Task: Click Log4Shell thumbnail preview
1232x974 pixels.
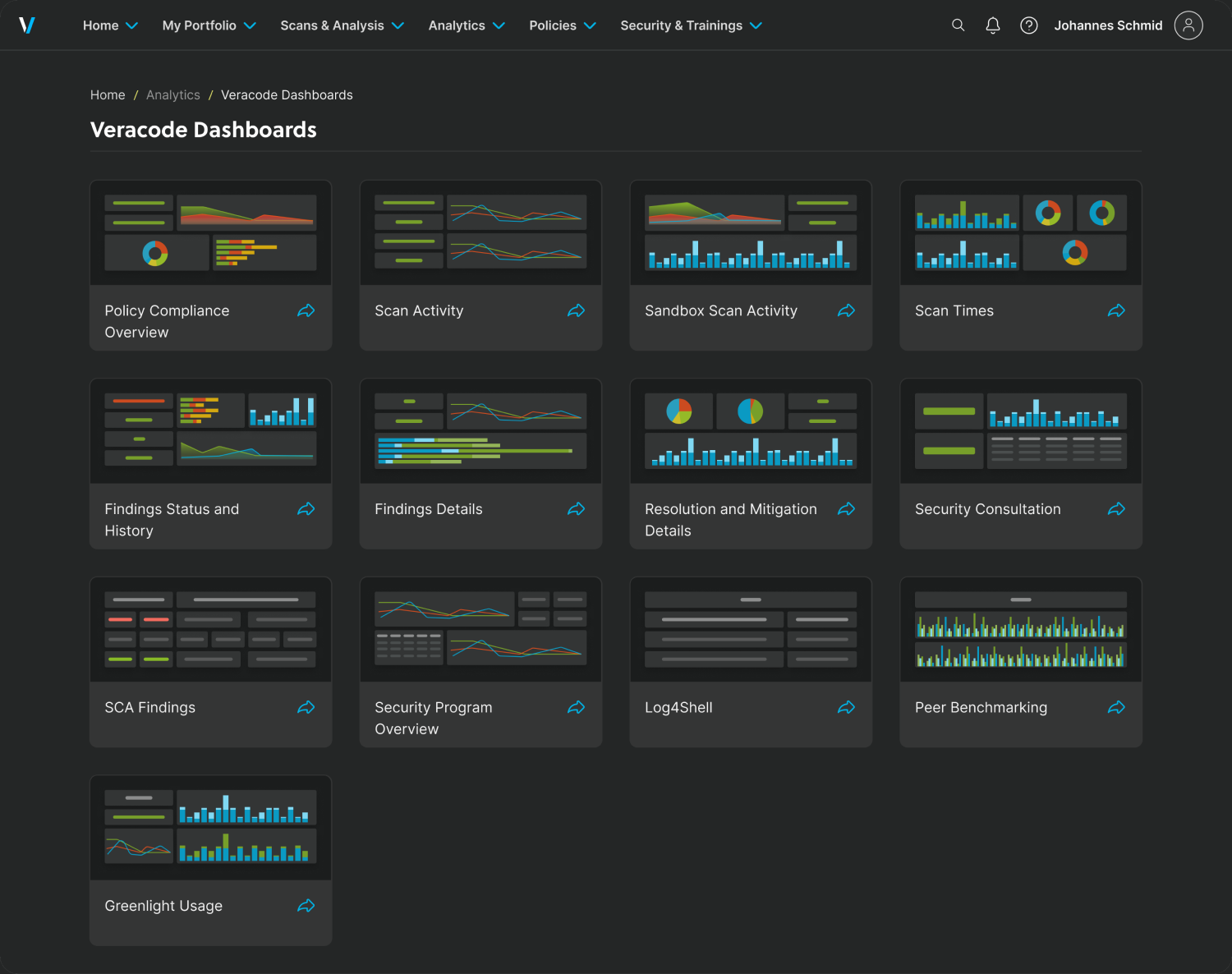Action: pos(751,630)
